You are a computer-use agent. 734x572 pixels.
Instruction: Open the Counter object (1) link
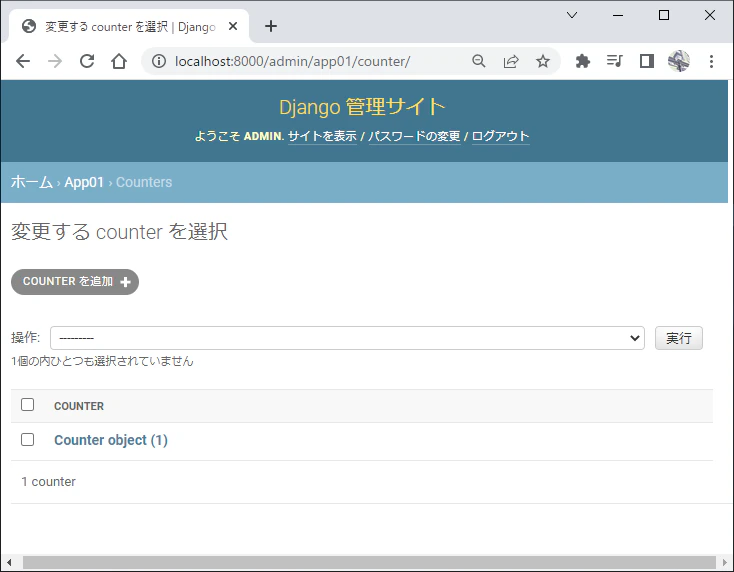click(111, 440)
